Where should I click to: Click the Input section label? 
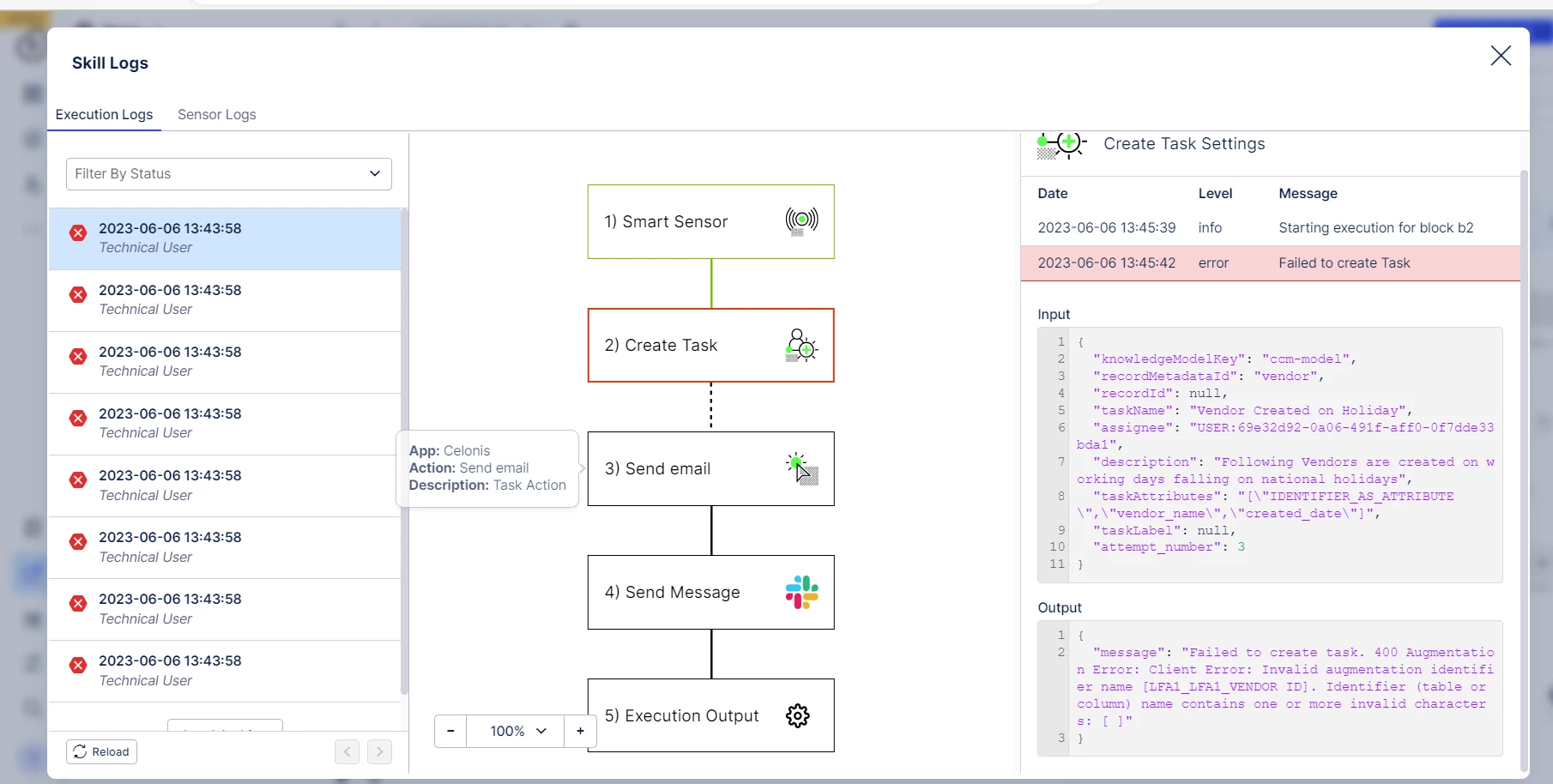tap(1054, 315)
